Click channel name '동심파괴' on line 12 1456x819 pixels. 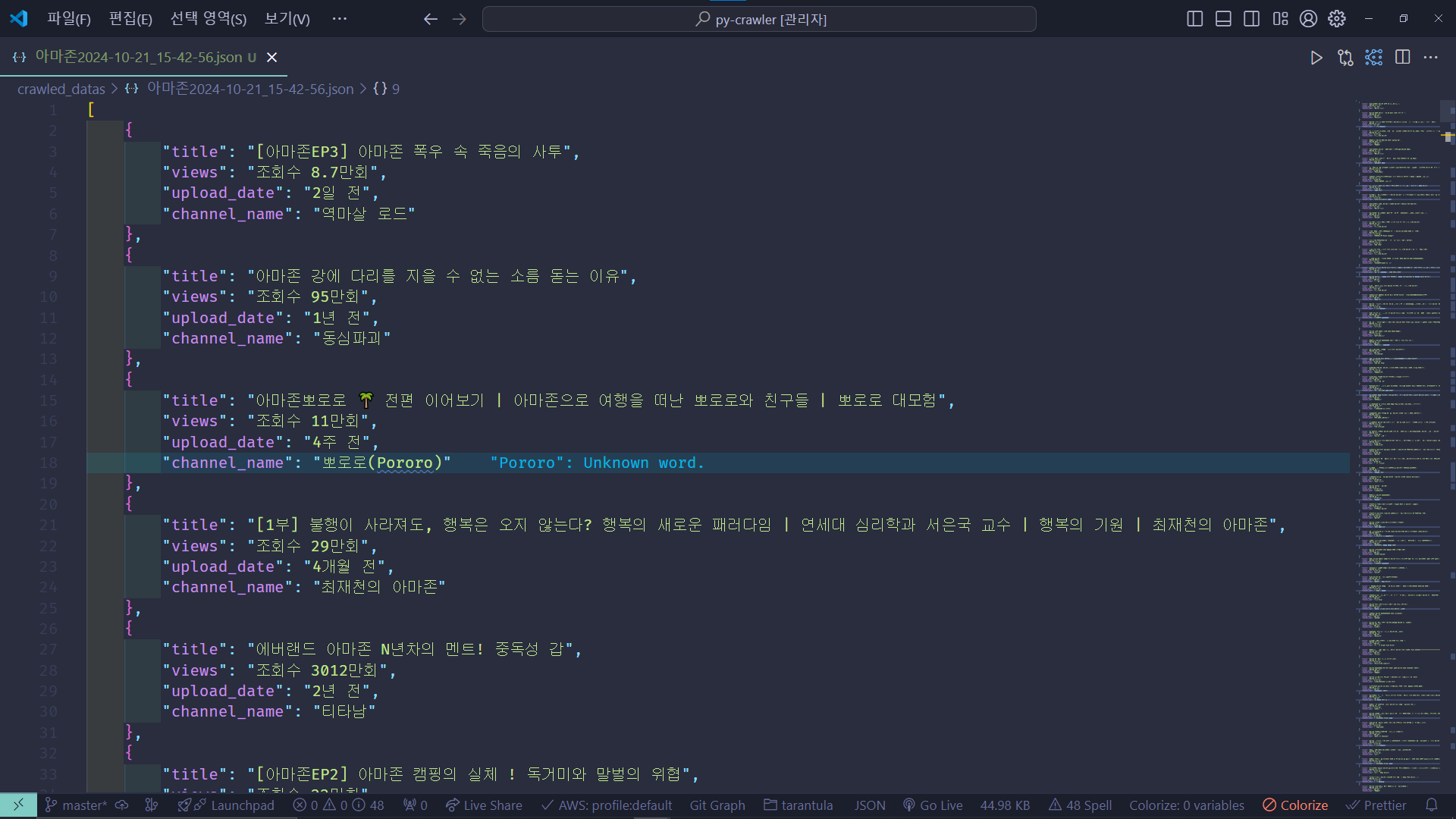pyautogui.click(x=351, y=338)
